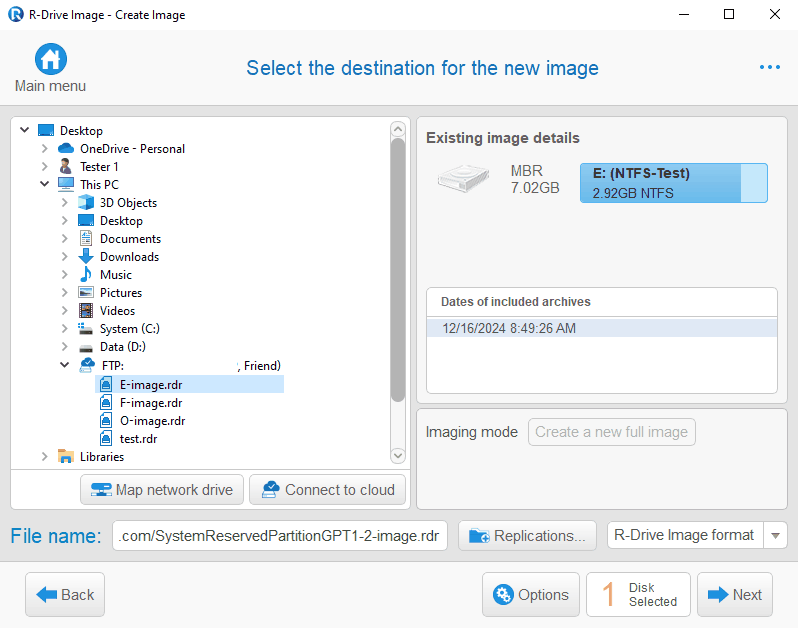
Task: Click the FTP cloud drive icon
Action: 87,366
